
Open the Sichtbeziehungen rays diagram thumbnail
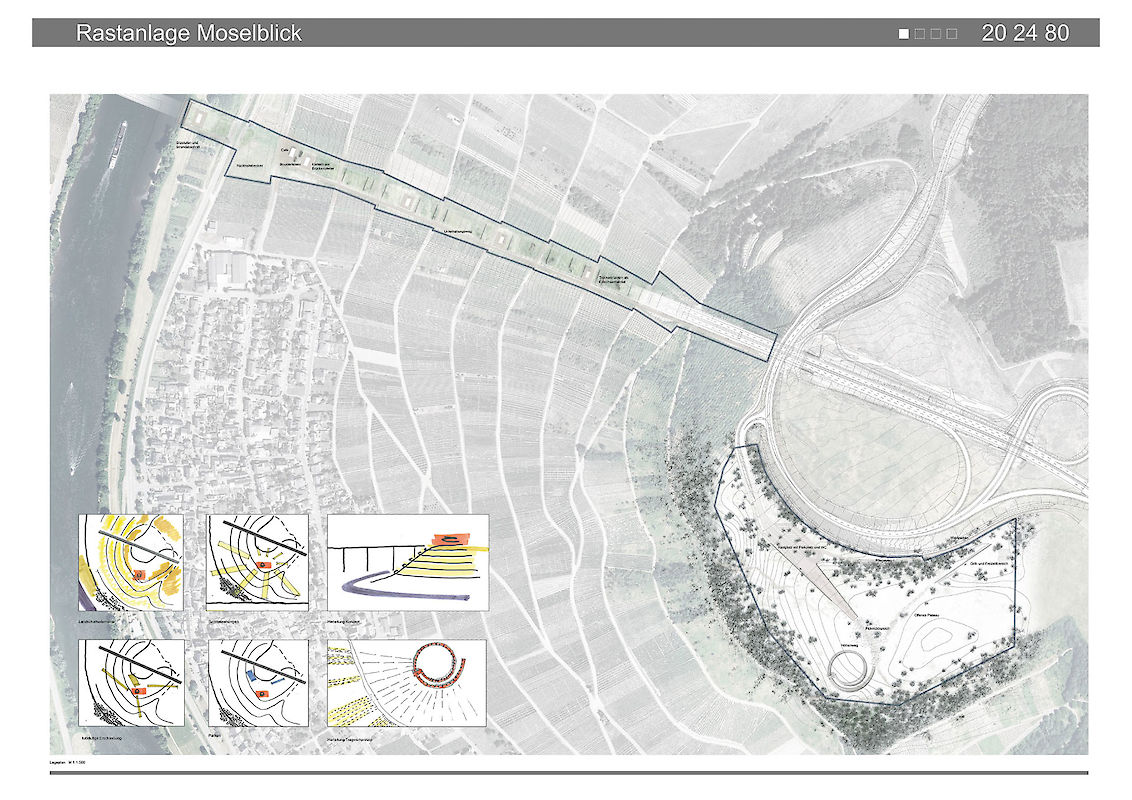[259, 562]
